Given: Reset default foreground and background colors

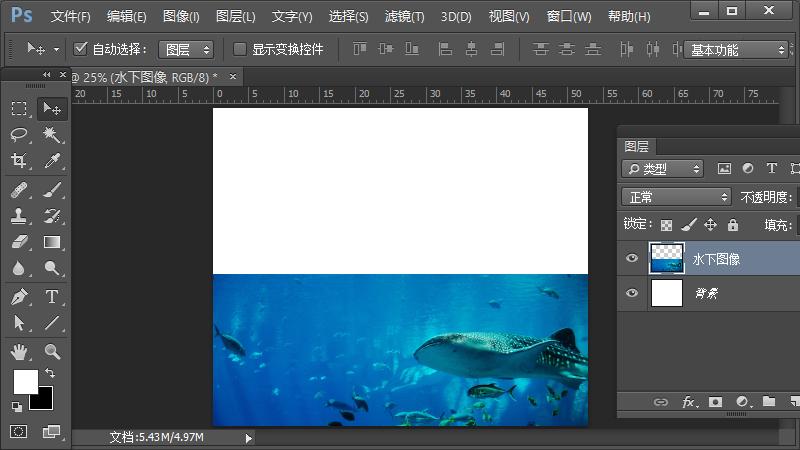Looking at the screenshot, I should [17, 407].
